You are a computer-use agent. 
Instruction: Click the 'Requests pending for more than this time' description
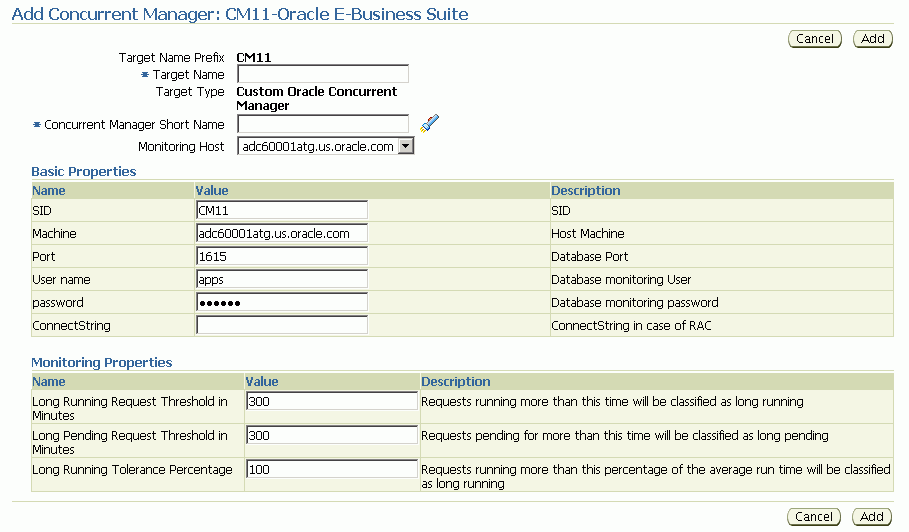pyautogui.click(x=625, y=435)
